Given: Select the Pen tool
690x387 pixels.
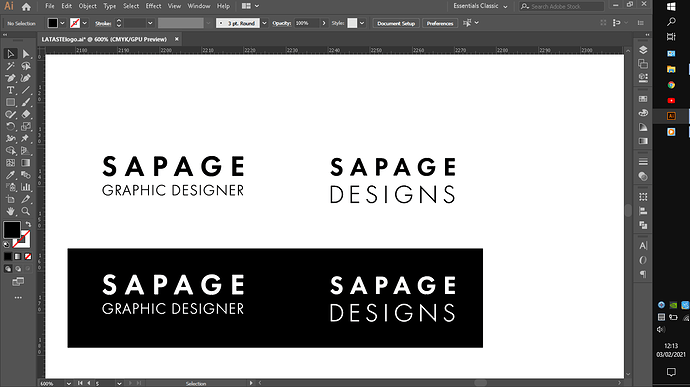Looking at the screenshot, I should coord(10,78).
